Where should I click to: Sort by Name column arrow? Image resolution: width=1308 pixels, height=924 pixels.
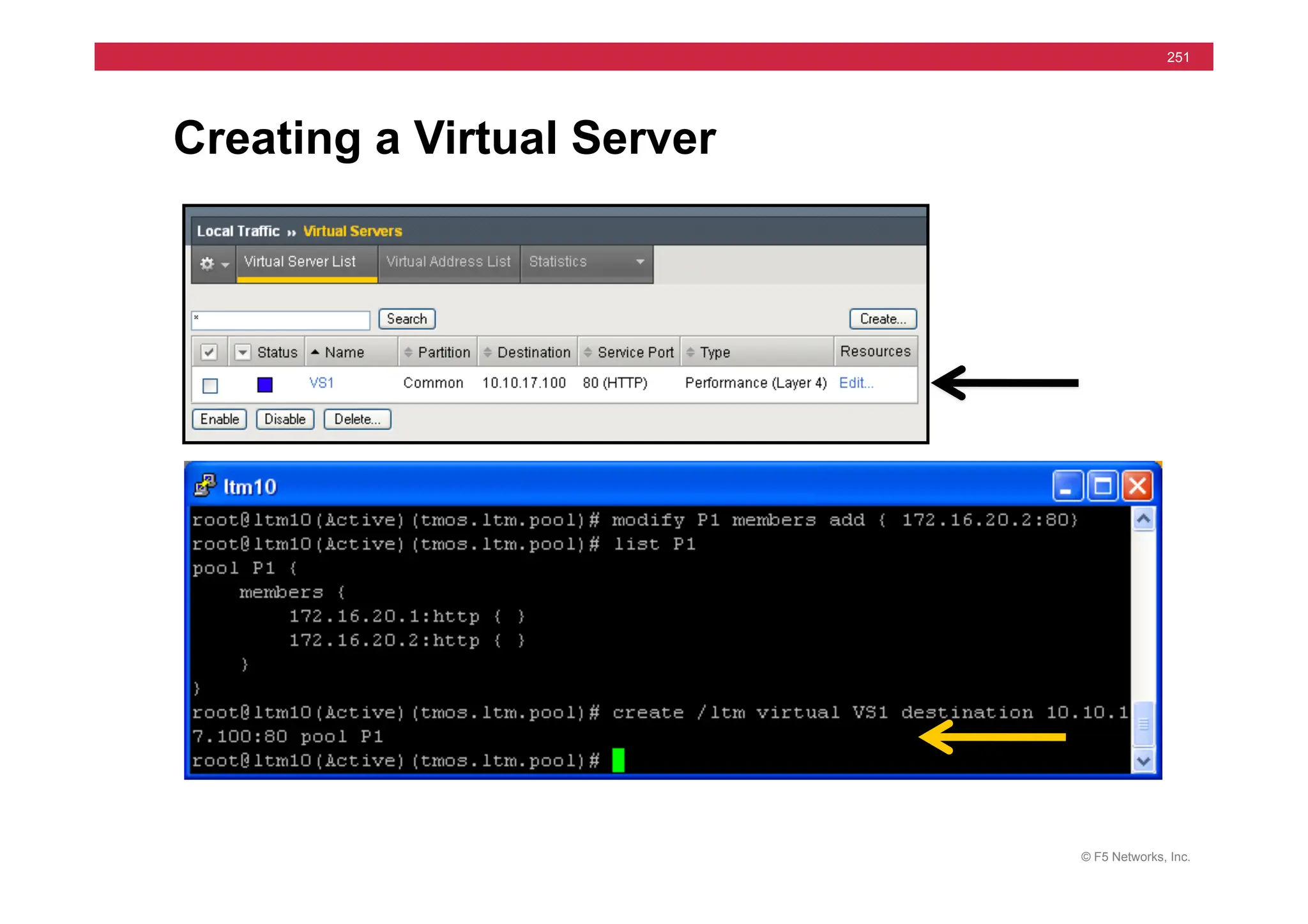coord(315,352)
